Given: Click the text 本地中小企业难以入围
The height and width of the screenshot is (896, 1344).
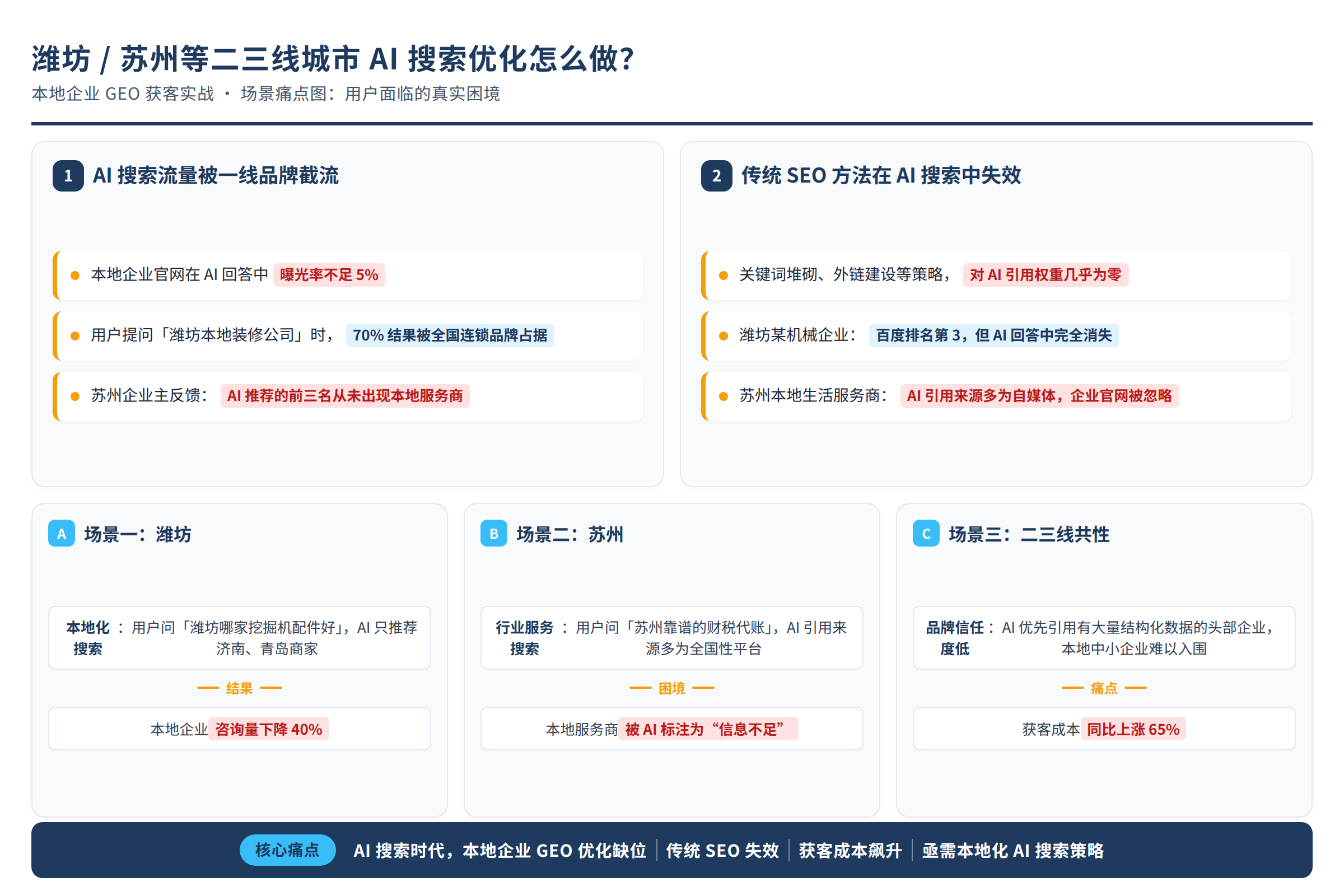Looking at the screenshot, I should (x=1133, y=648).
